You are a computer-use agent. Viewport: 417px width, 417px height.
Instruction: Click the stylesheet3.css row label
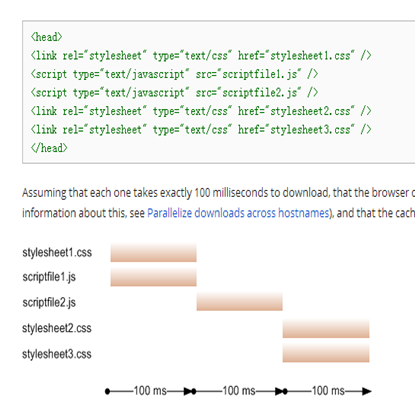[57, 354]
